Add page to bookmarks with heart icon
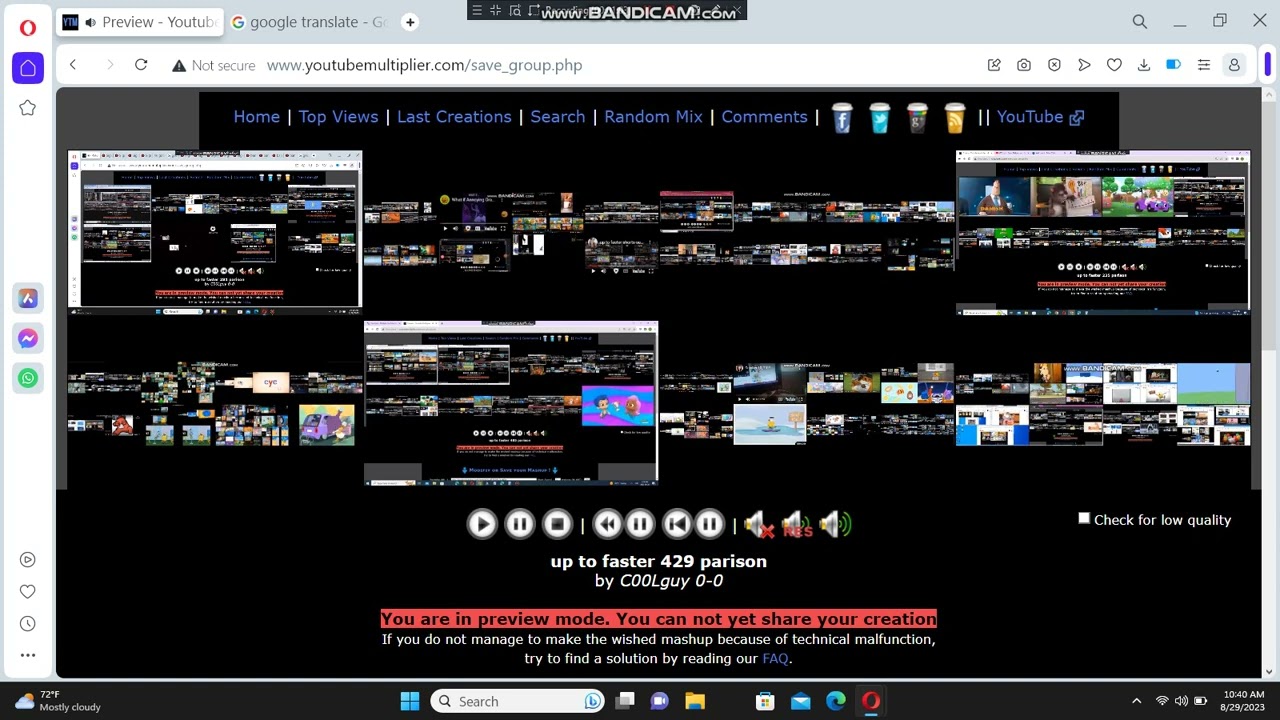 [1114, 65]
